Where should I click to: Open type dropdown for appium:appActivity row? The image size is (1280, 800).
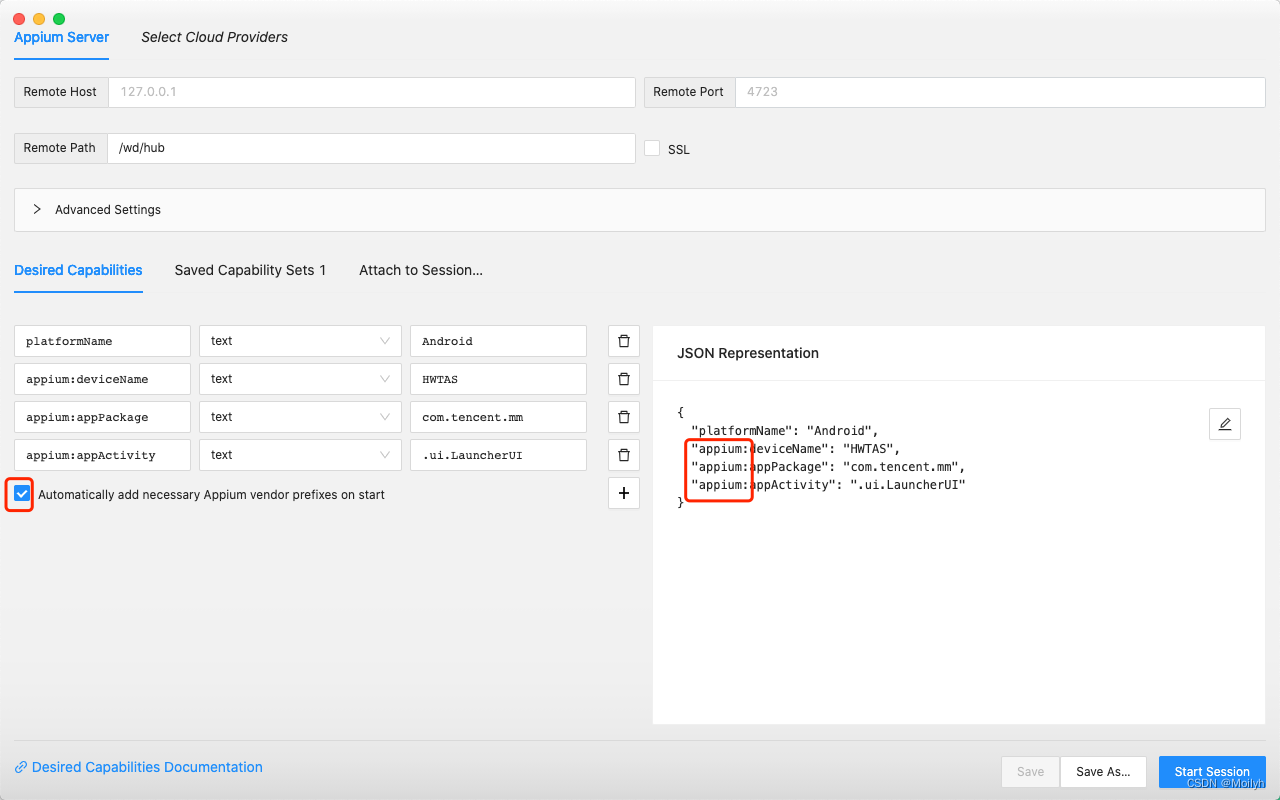click(x=300, y=455)
